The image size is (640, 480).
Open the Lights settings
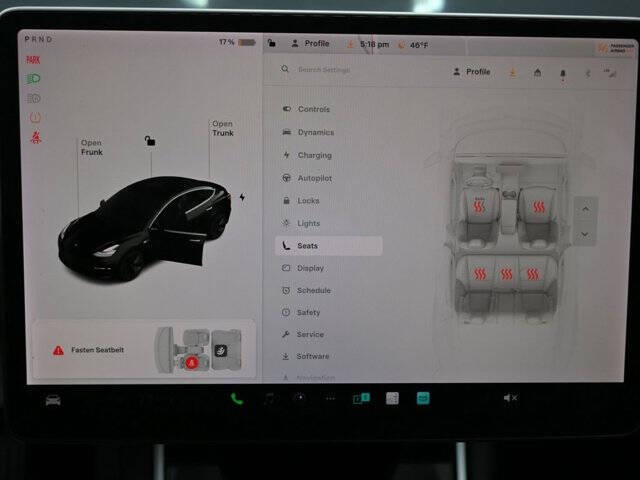(301, 223)
